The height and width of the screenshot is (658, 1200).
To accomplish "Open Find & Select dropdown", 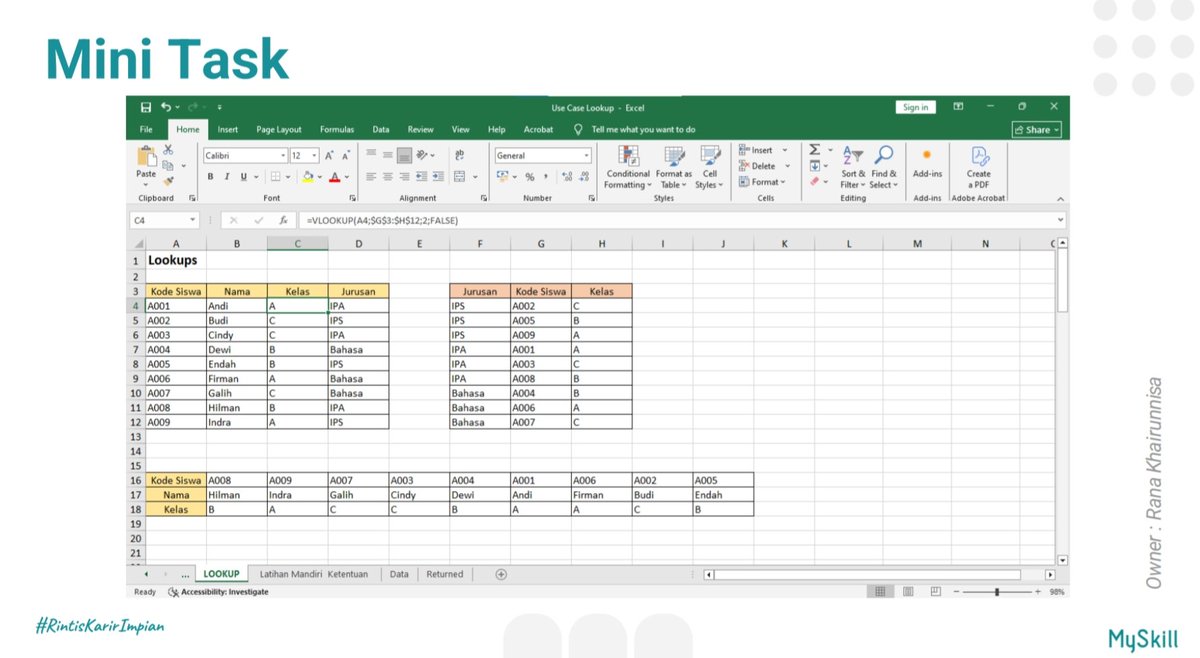I will [x=884, y=167].
